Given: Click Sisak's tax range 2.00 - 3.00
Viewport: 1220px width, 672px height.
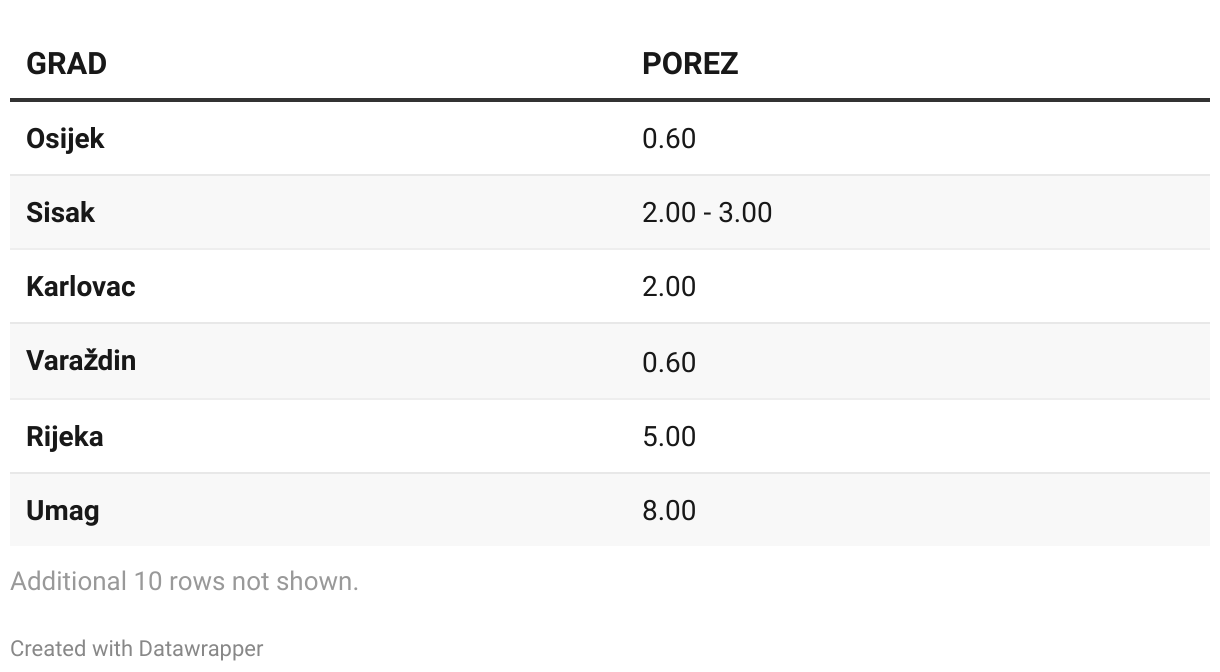Looking at the screenshot, I should [707, 212].
